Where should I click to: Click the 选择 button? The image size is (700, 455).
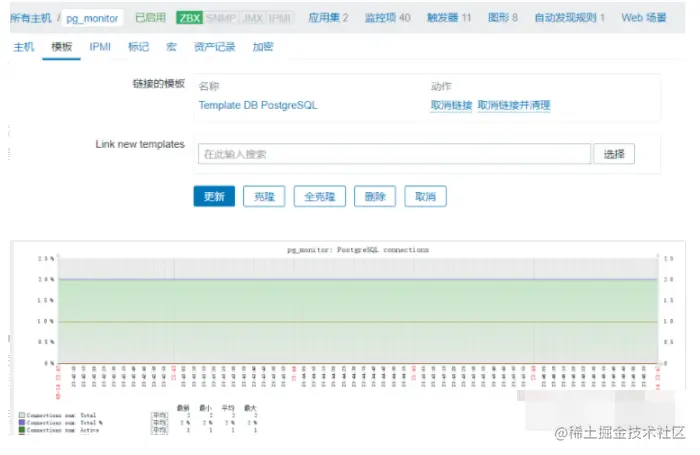point(614,154)
